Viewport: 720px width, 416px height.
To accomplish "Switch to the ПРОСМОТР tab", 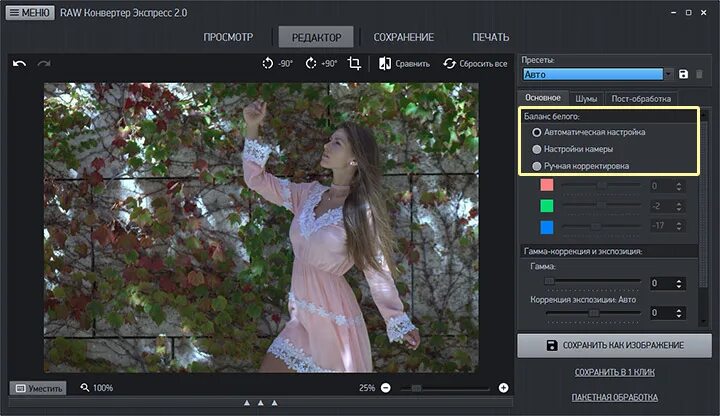I will [x=228, y=37].
